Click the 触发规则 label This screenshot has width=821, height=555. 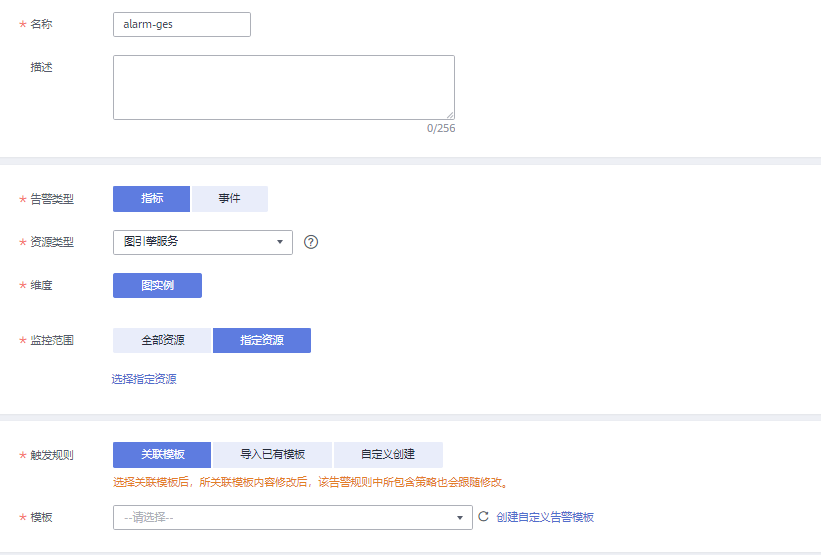(52, 455)
